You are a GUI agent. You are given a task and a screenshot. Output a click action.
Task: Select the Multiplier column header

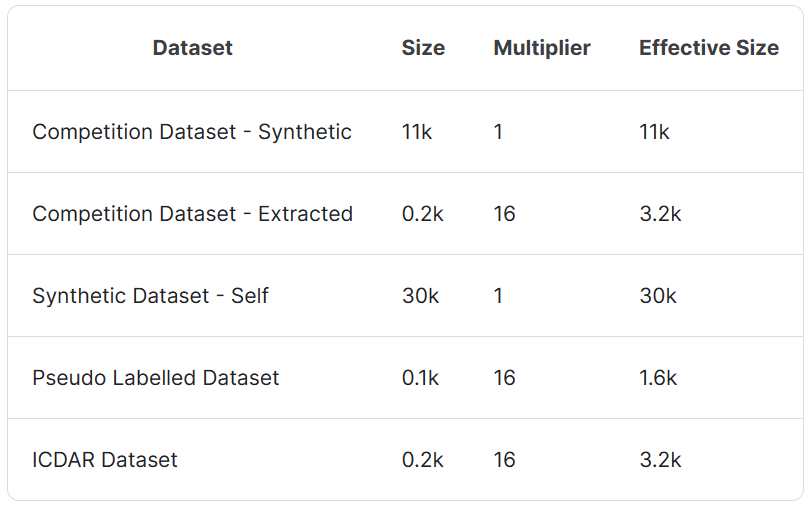(542, 48)
